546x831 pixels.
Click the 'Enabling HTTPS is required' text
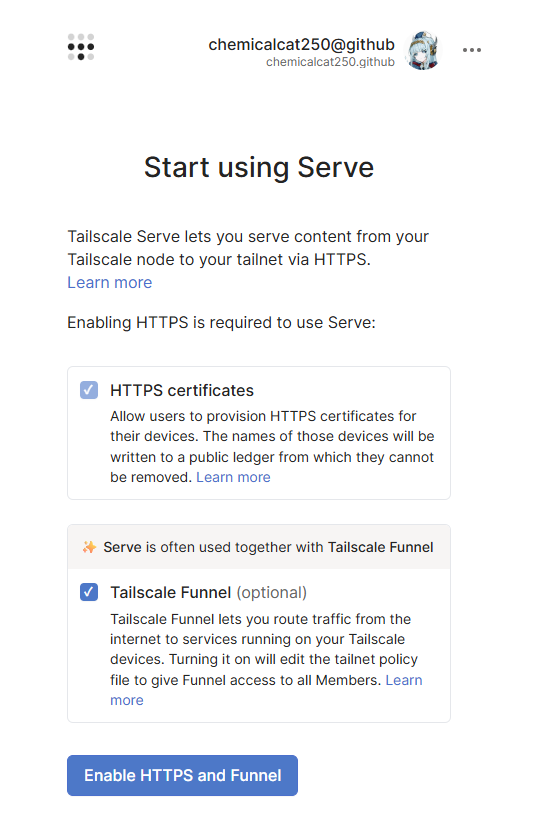click(x=221, y=322)
